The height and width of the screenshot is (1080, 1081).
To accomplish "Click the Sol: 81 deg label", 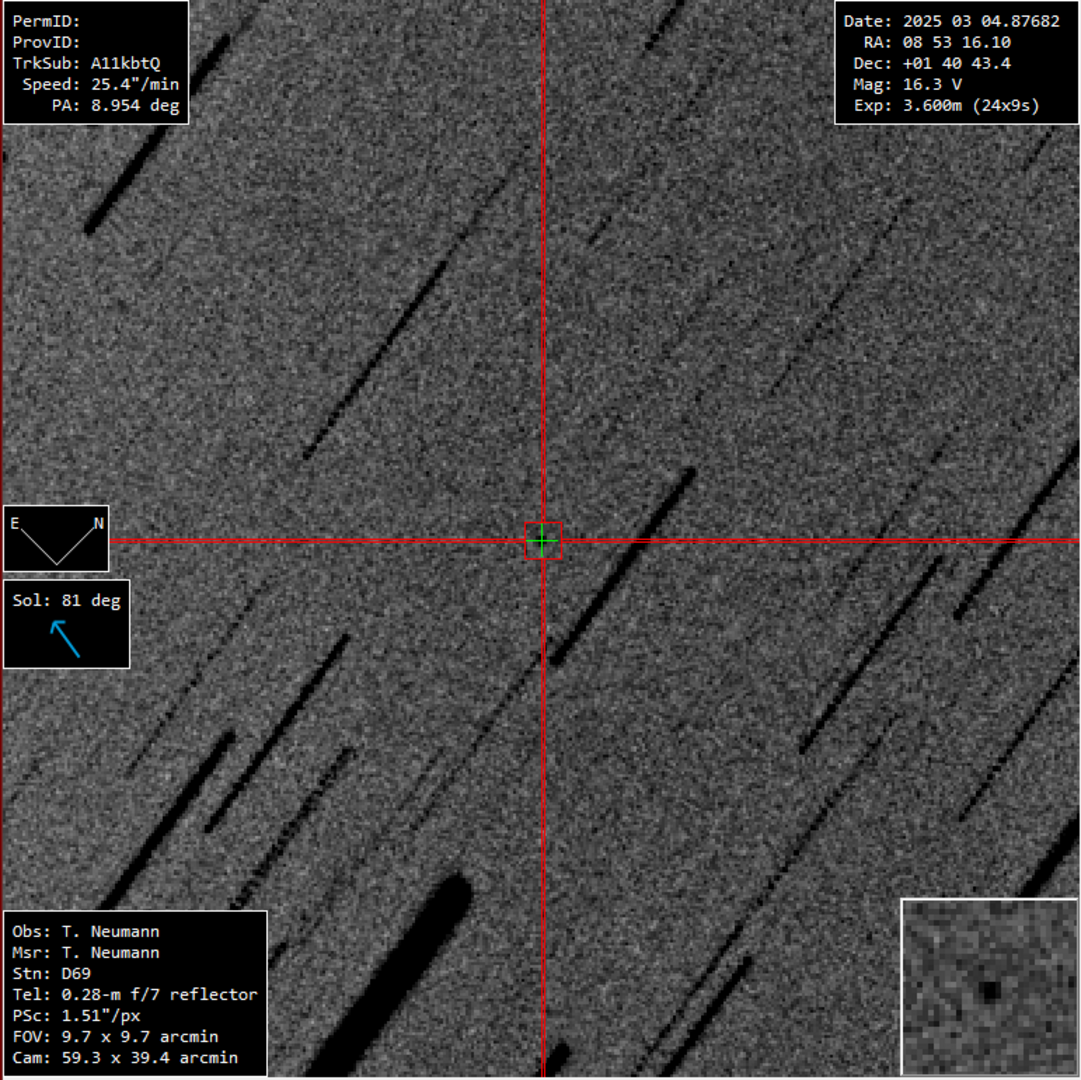I will click(66, 601).
